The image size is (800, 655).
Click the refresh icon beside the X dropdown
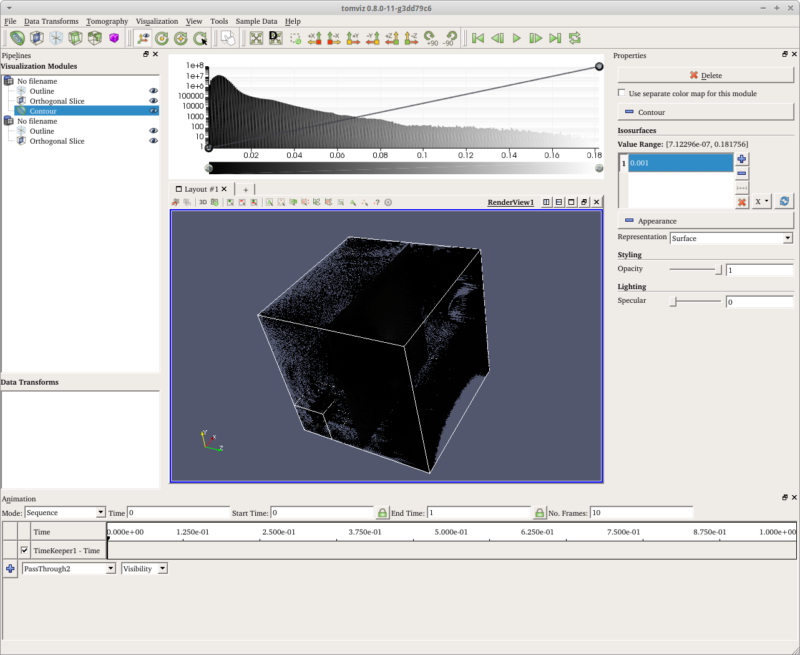pos(784,202)
